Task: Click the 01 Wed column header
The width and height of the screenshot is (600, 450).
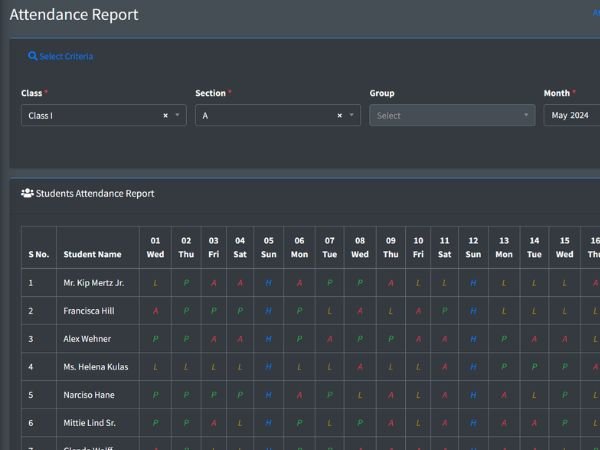Action: point(155,247)
